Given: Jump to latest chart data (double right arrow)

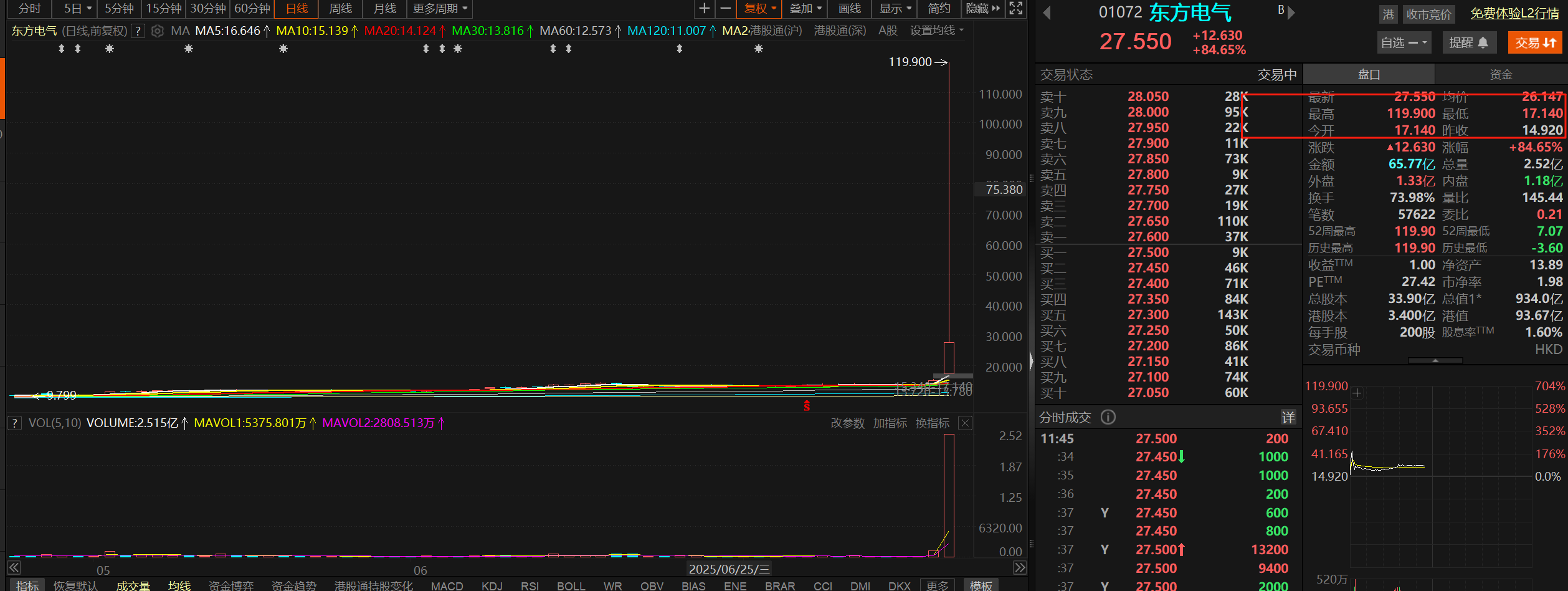Looking at the screenshot, I should [x=1019, y=567].
